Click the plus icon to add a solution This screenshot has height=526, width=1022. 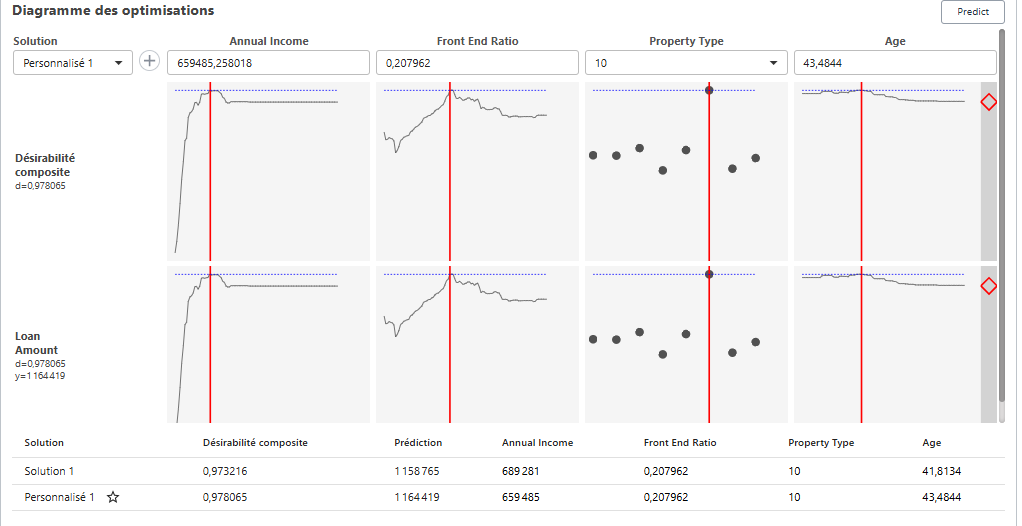(149, 62)
